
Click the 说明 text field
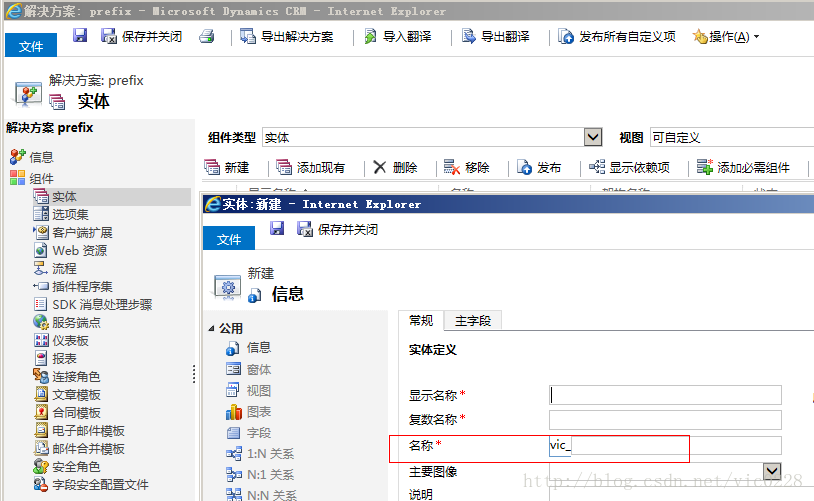click(665, 494)
